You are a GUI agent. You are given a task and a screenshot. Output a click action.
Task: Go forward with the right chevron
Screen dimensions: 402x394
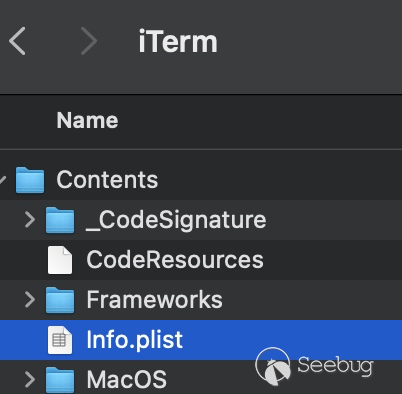pyautogui.click(x=89, y=41)
